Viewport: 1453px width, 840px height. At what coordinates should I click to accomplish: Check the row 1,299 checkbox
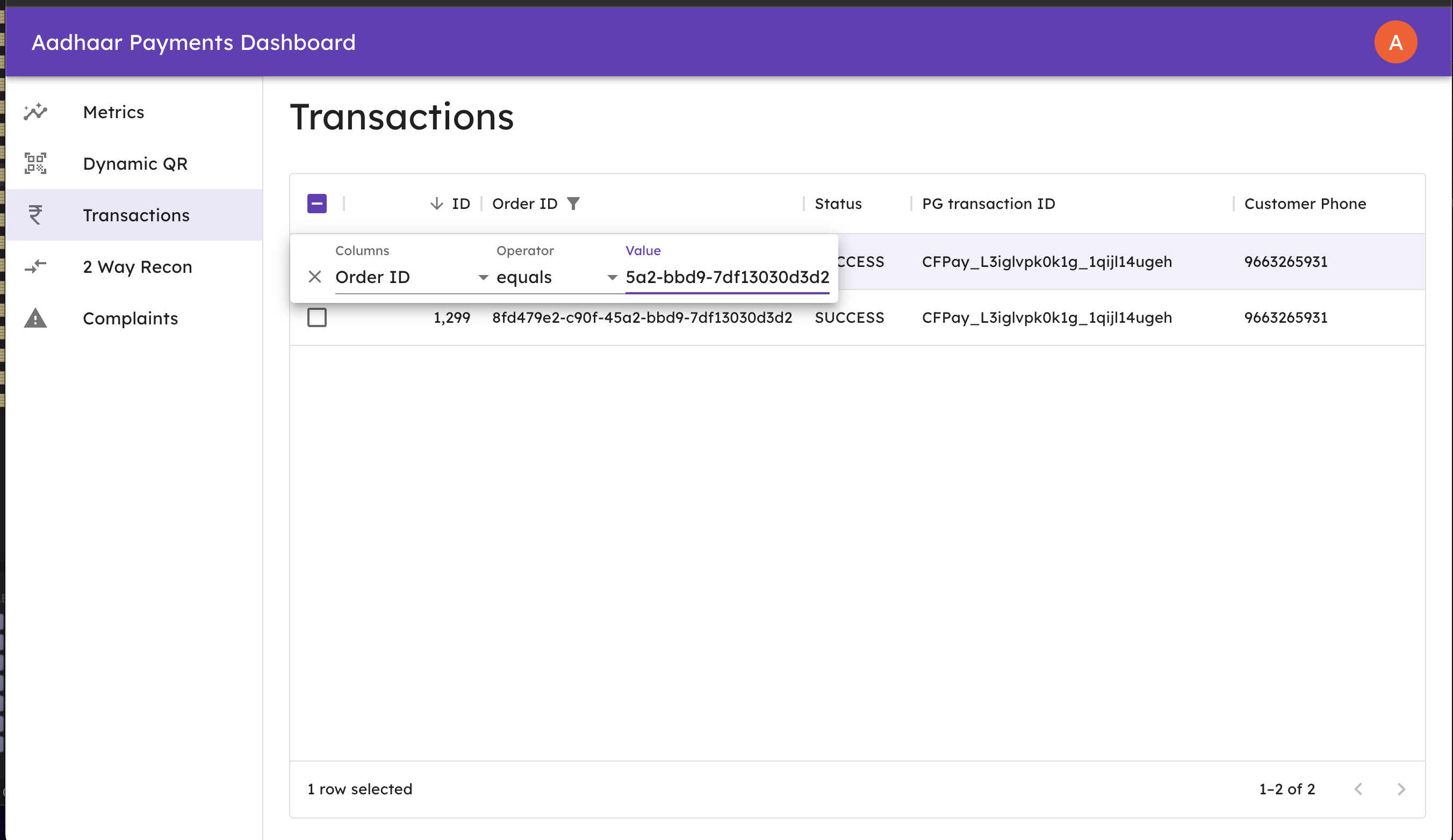click(x=317, y=317)
